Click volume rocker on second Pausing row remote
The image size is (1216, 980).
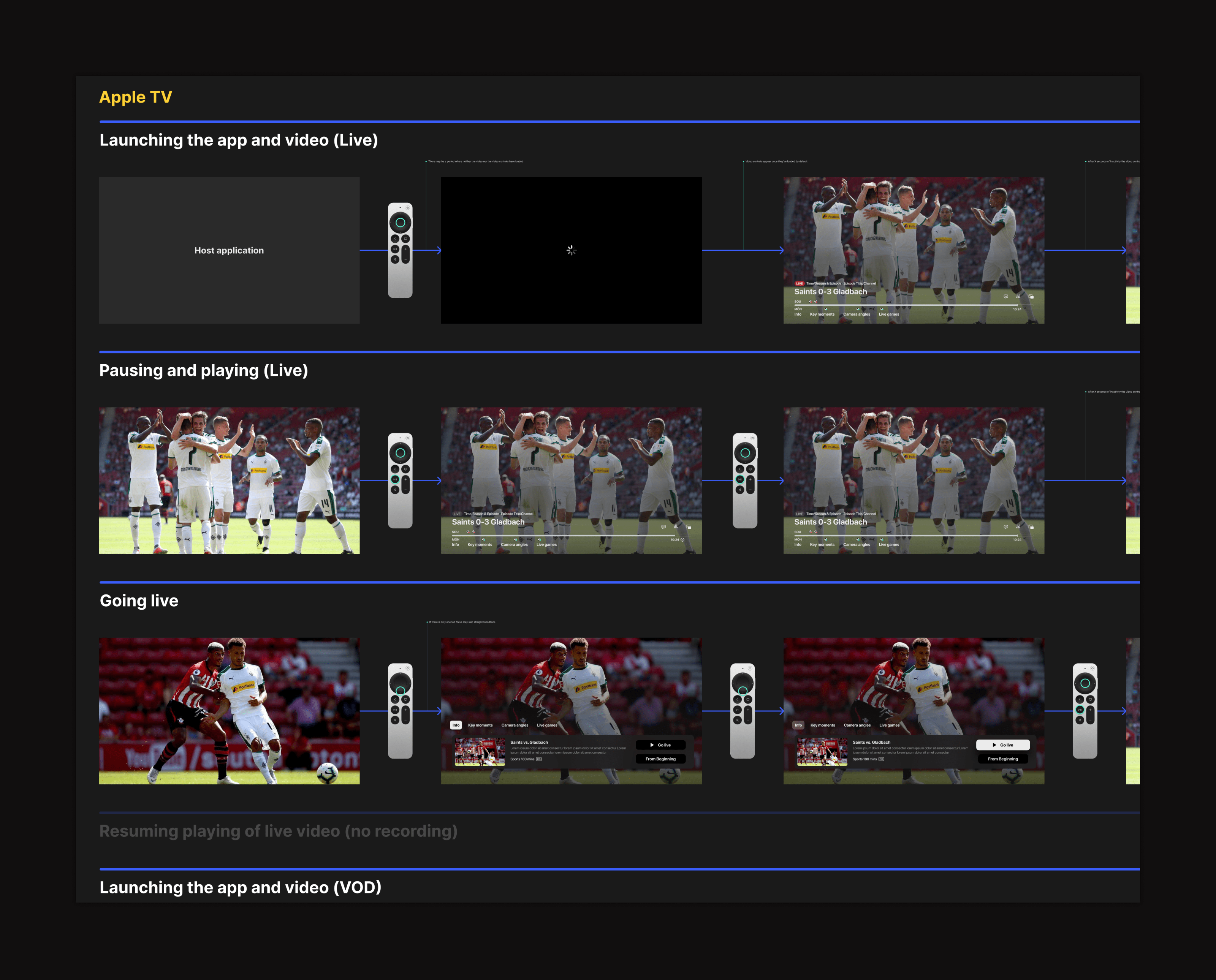[x=750, y=484]
